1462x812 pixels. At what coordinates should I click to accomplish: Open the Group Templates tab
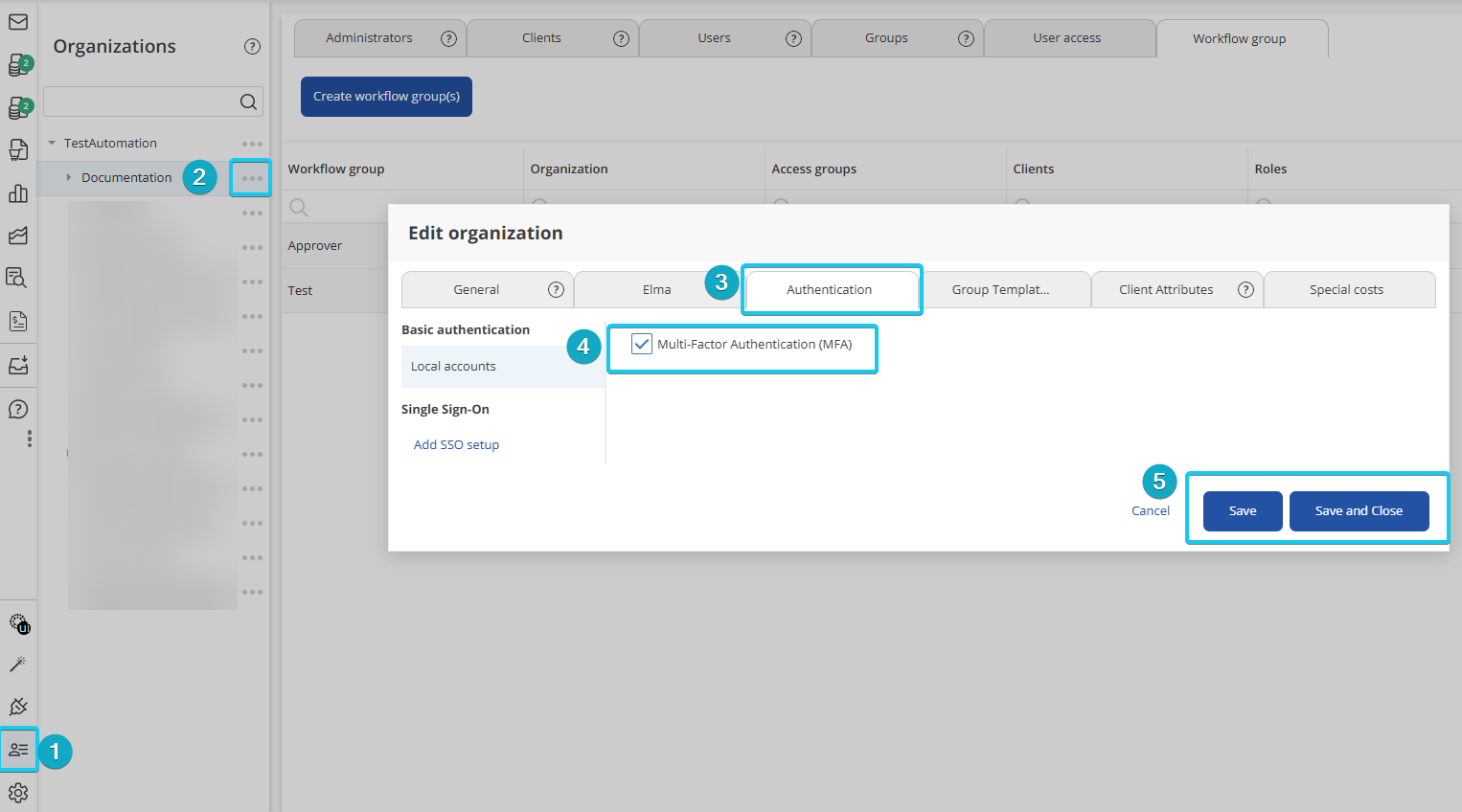click(1004, 289)
